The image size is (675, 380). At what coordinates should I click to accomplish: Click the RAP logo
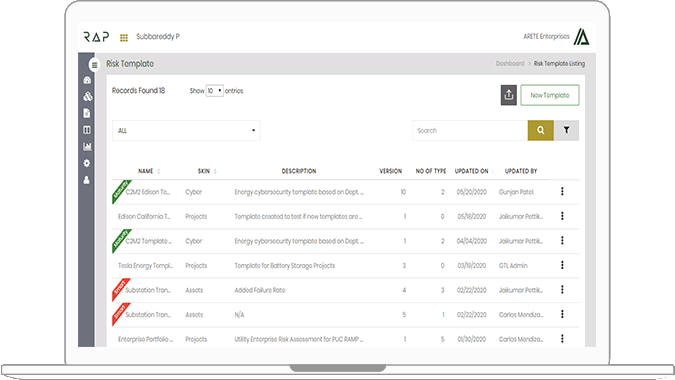pos(96,37)
